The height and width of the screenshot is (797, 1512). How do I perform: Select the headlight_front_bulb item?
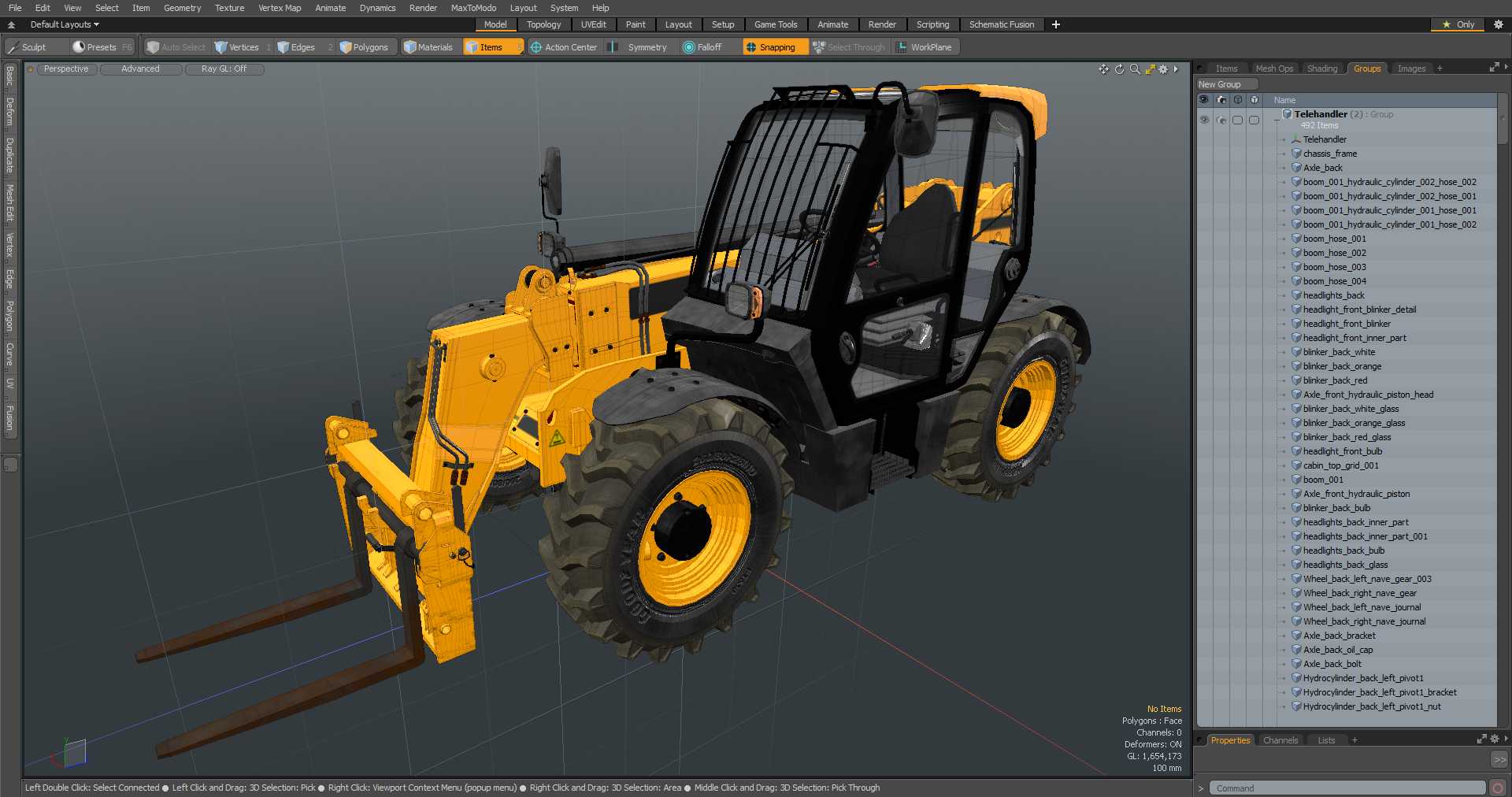(1342, 451)
